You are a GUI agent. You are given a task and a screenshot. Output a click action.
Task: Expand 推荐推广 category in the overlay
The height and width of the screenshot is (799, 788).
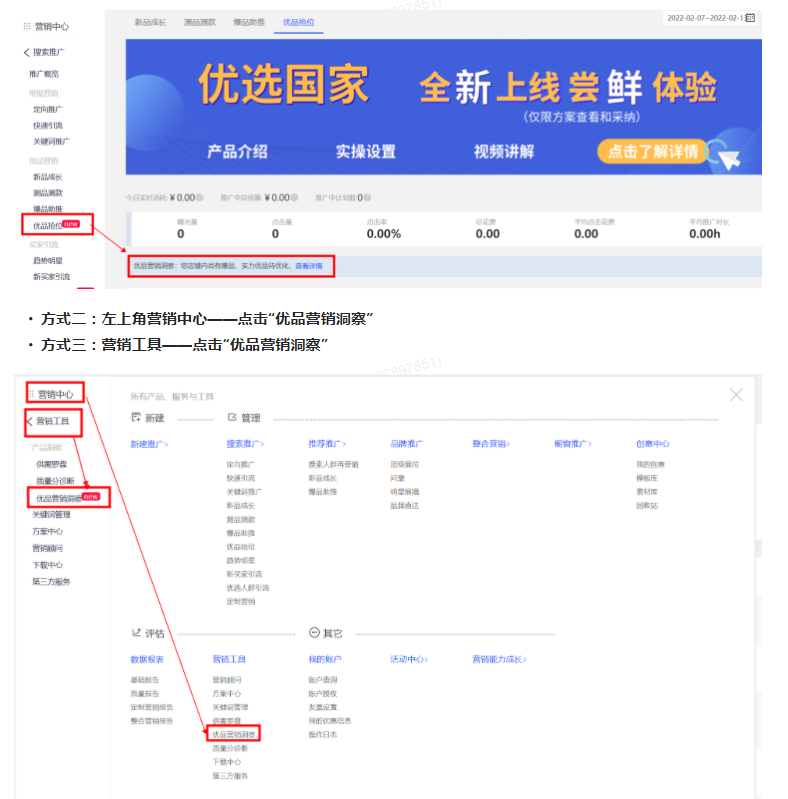pyautogui.click(x=327, y=443)
